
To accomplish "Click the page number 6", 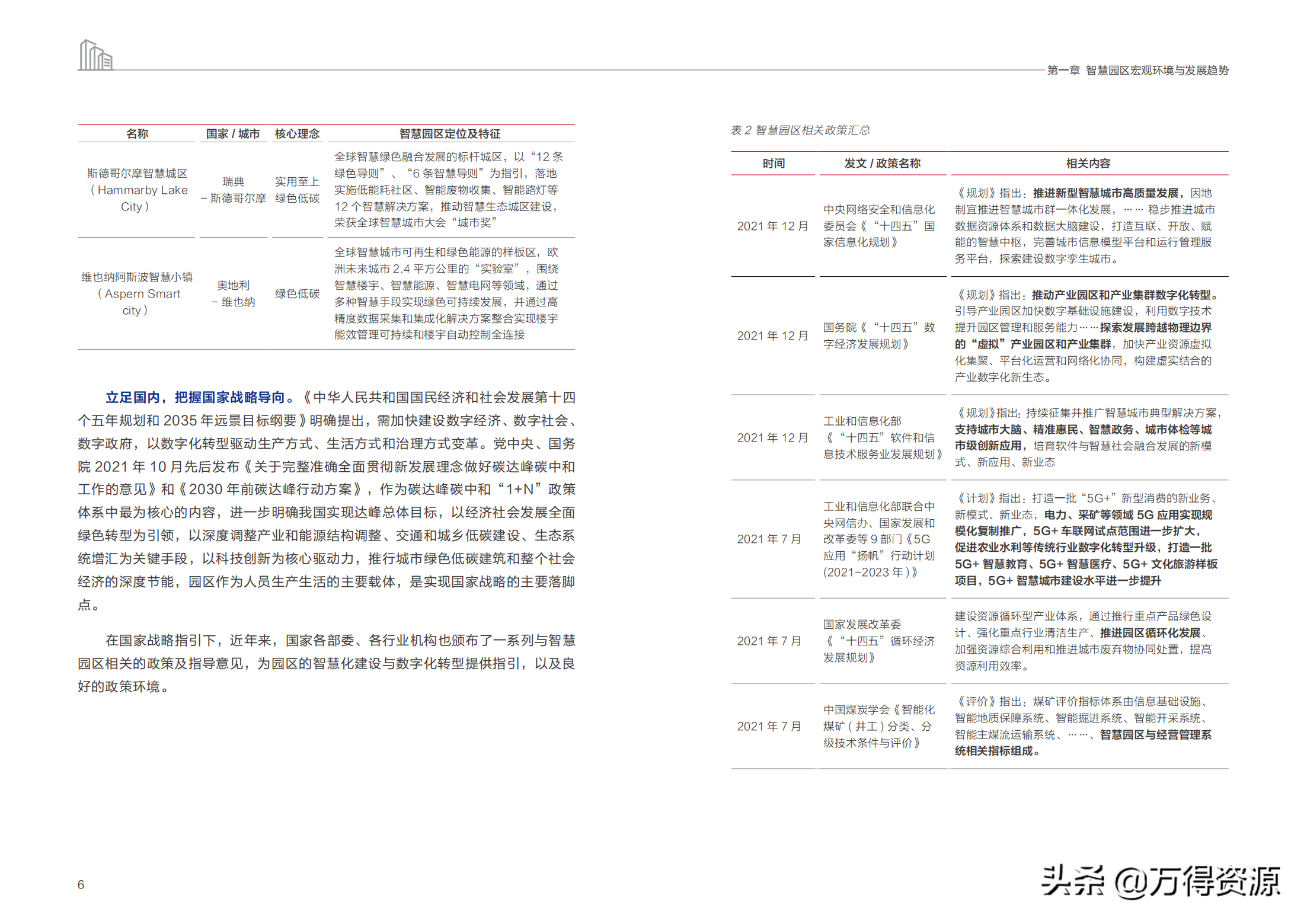I will (x=81, y=884).
